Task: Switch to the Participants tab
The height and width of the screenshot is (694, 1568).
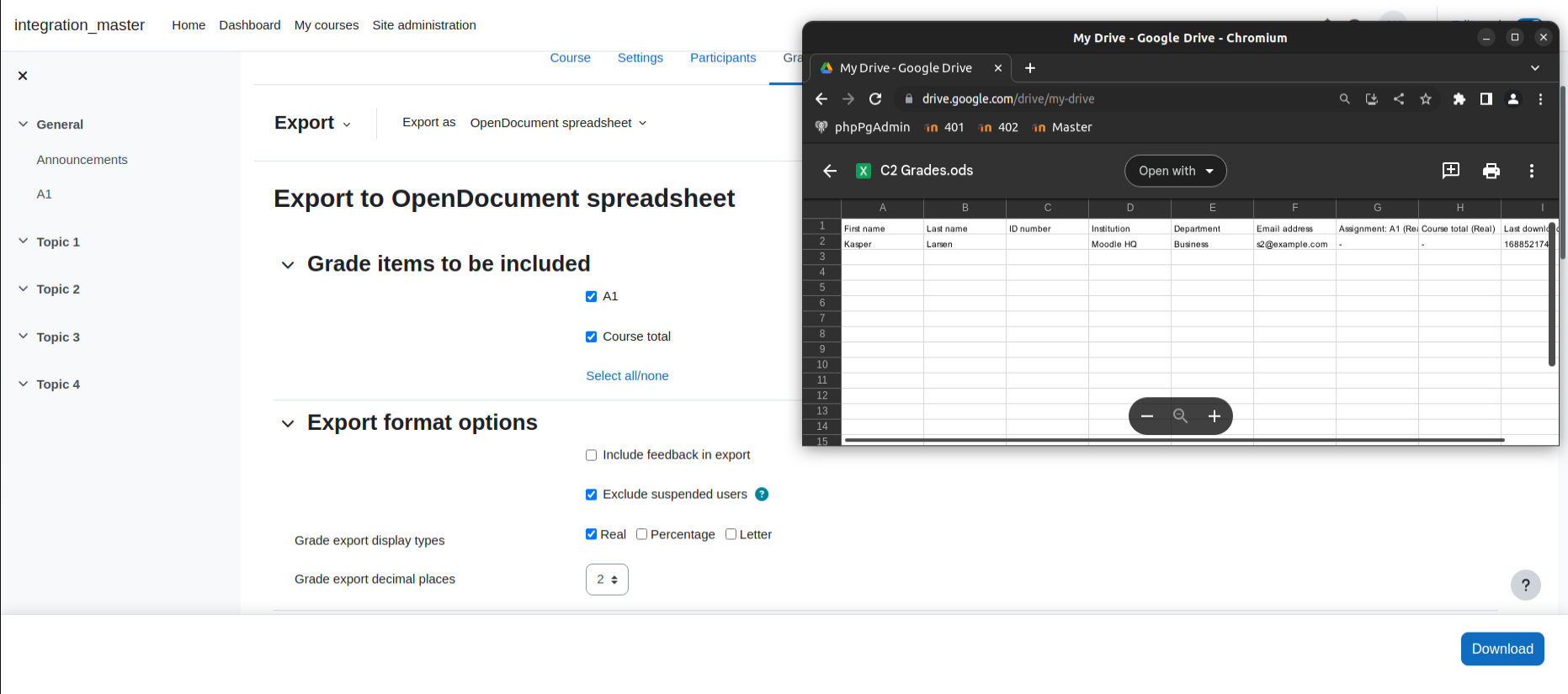Action: [723, 58]
